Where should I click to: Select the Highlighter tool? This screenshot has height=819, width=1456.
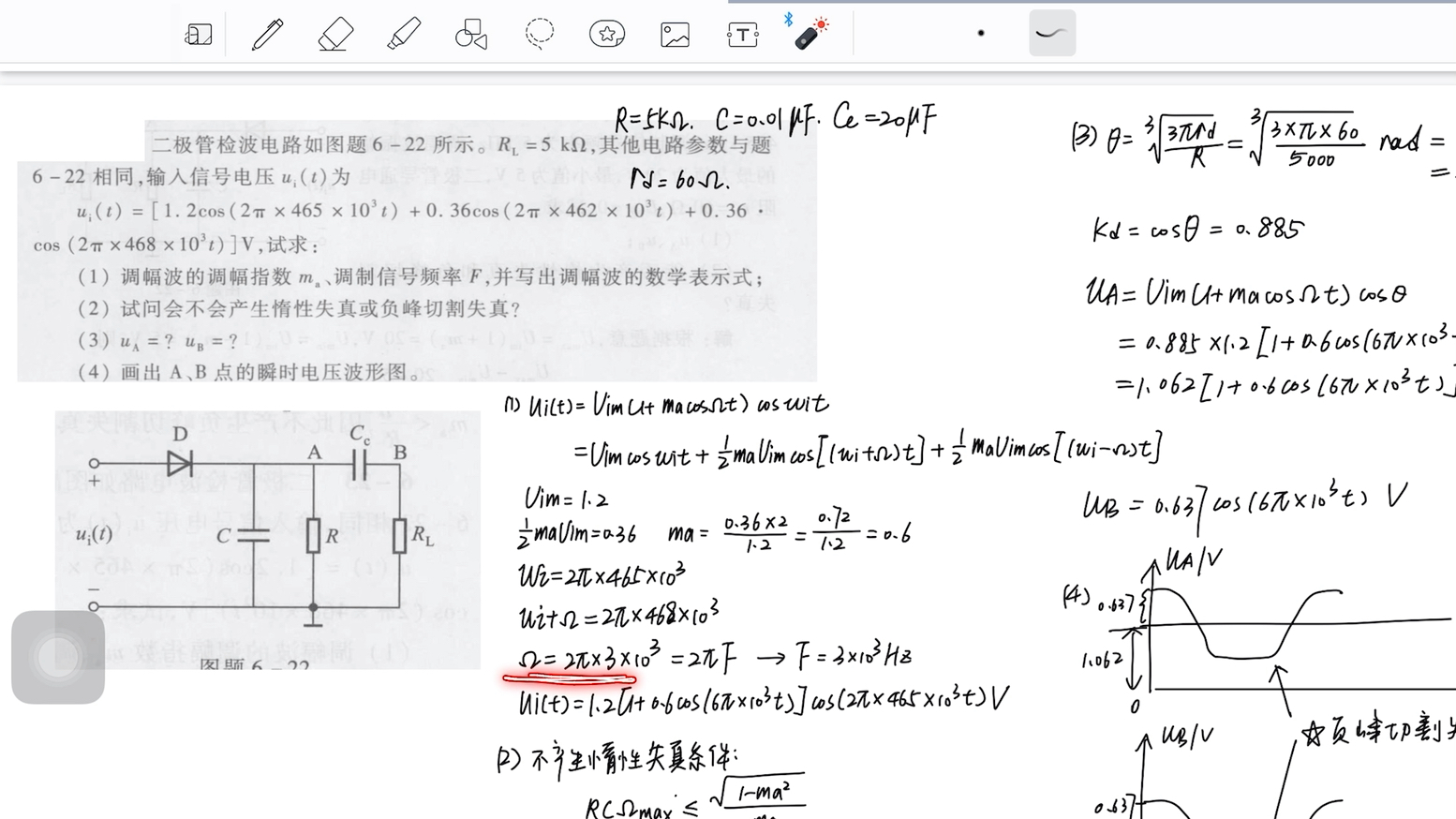click(404, 35)
